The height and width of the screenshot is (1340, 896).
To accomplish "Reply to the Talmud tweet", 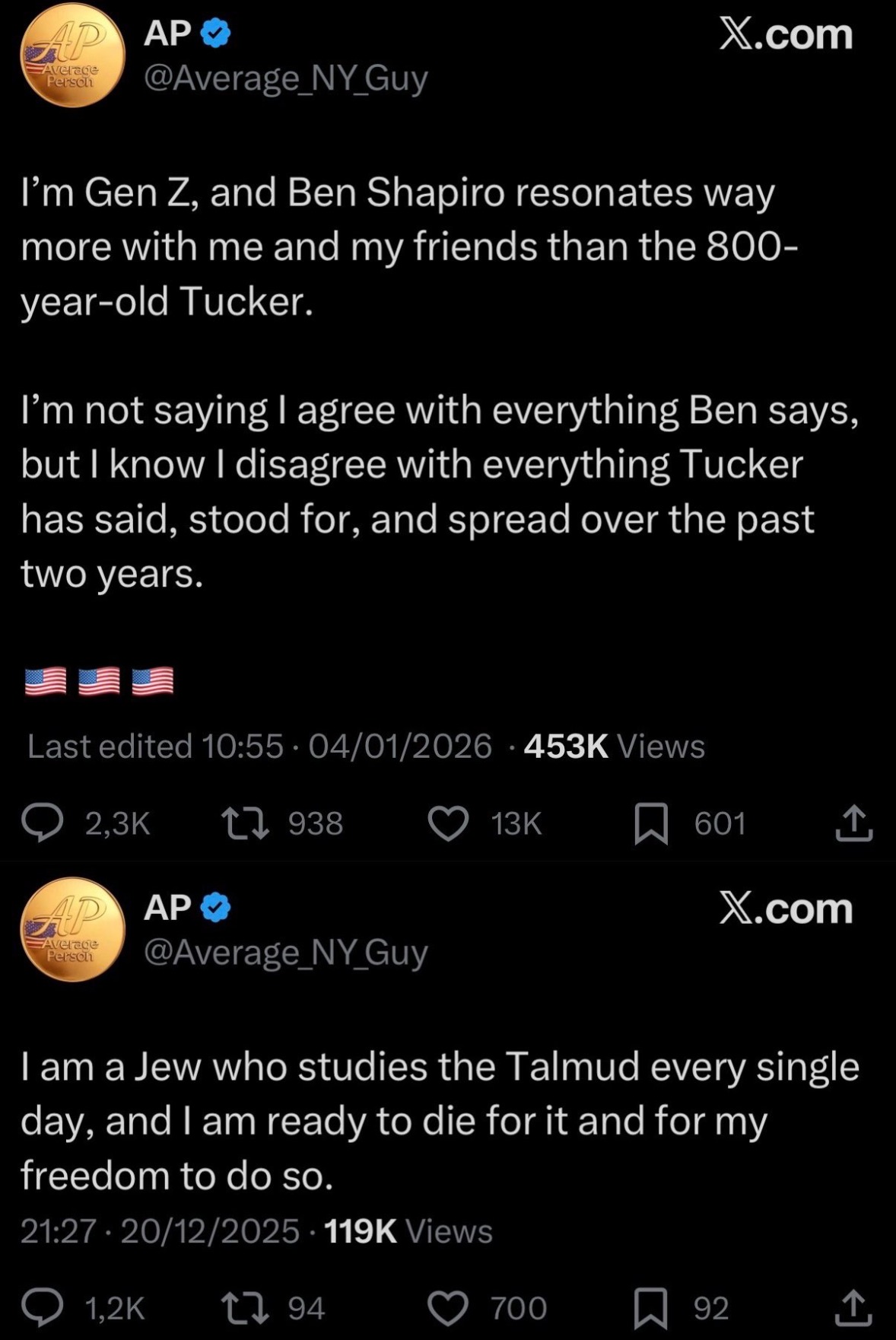I will tap(42, 1308).
